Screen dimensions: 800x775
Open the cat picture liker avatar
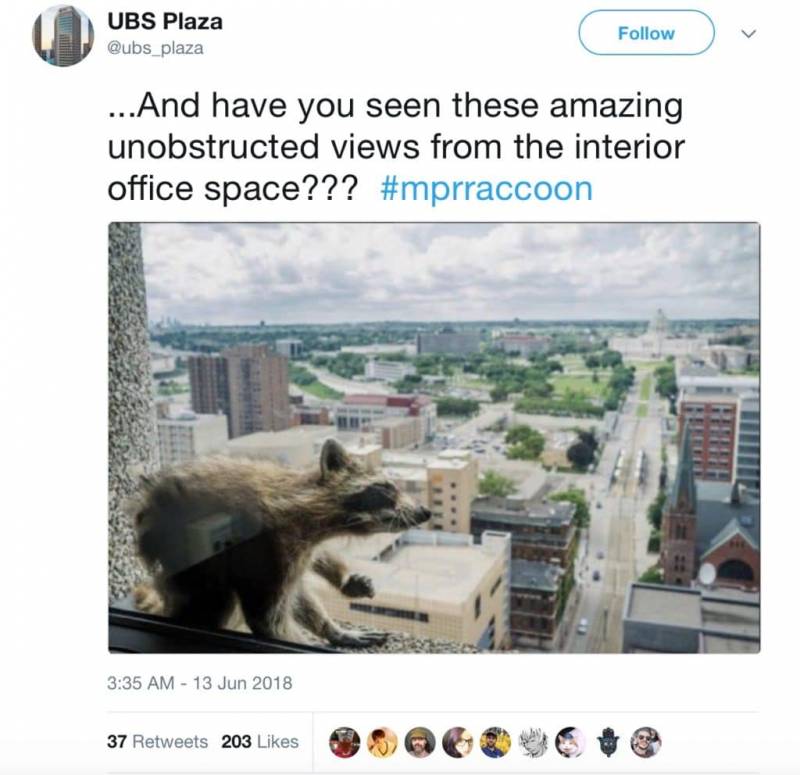(x=570, y=742)
